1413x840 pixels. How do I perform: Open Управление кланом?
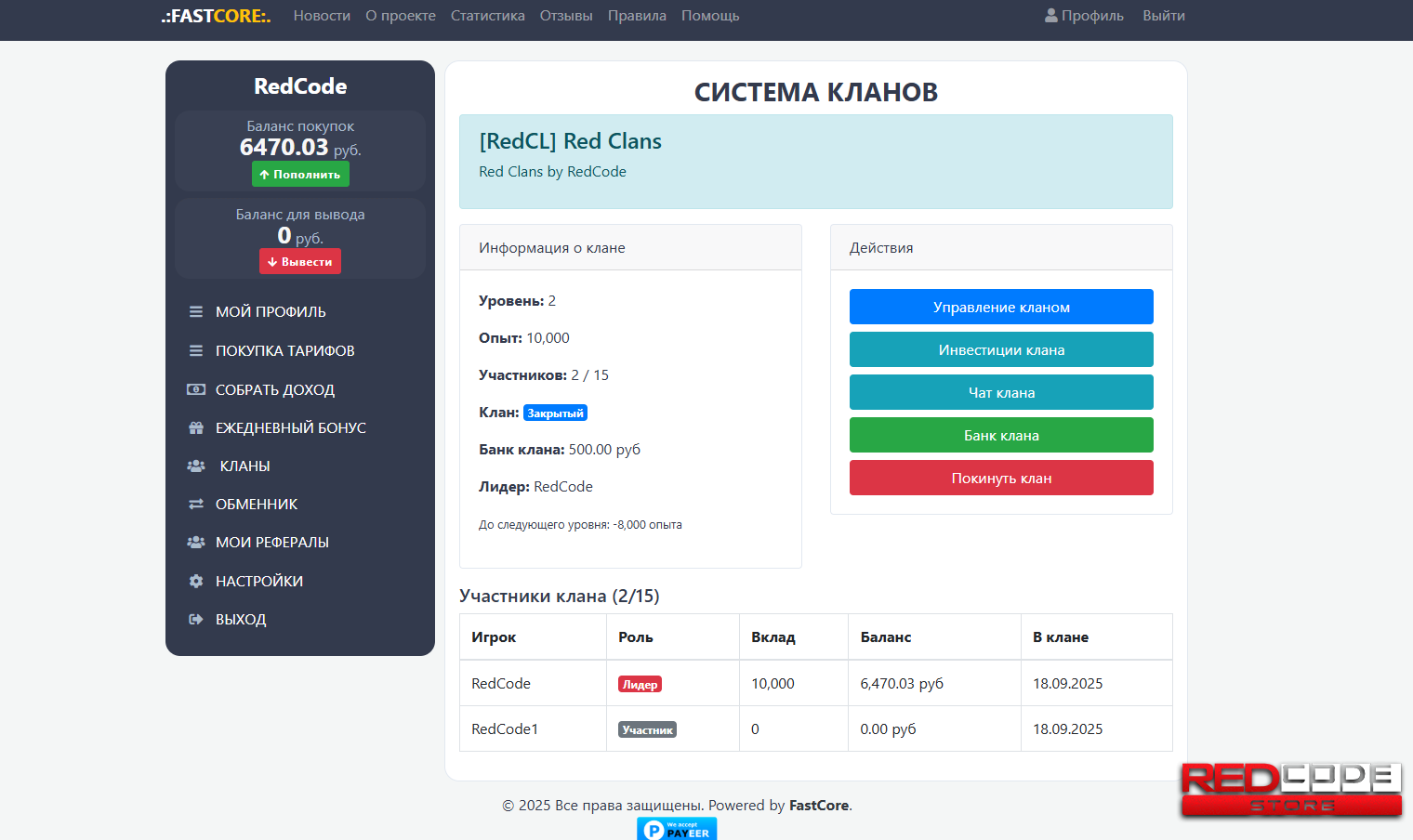[x=1001, y=307]
